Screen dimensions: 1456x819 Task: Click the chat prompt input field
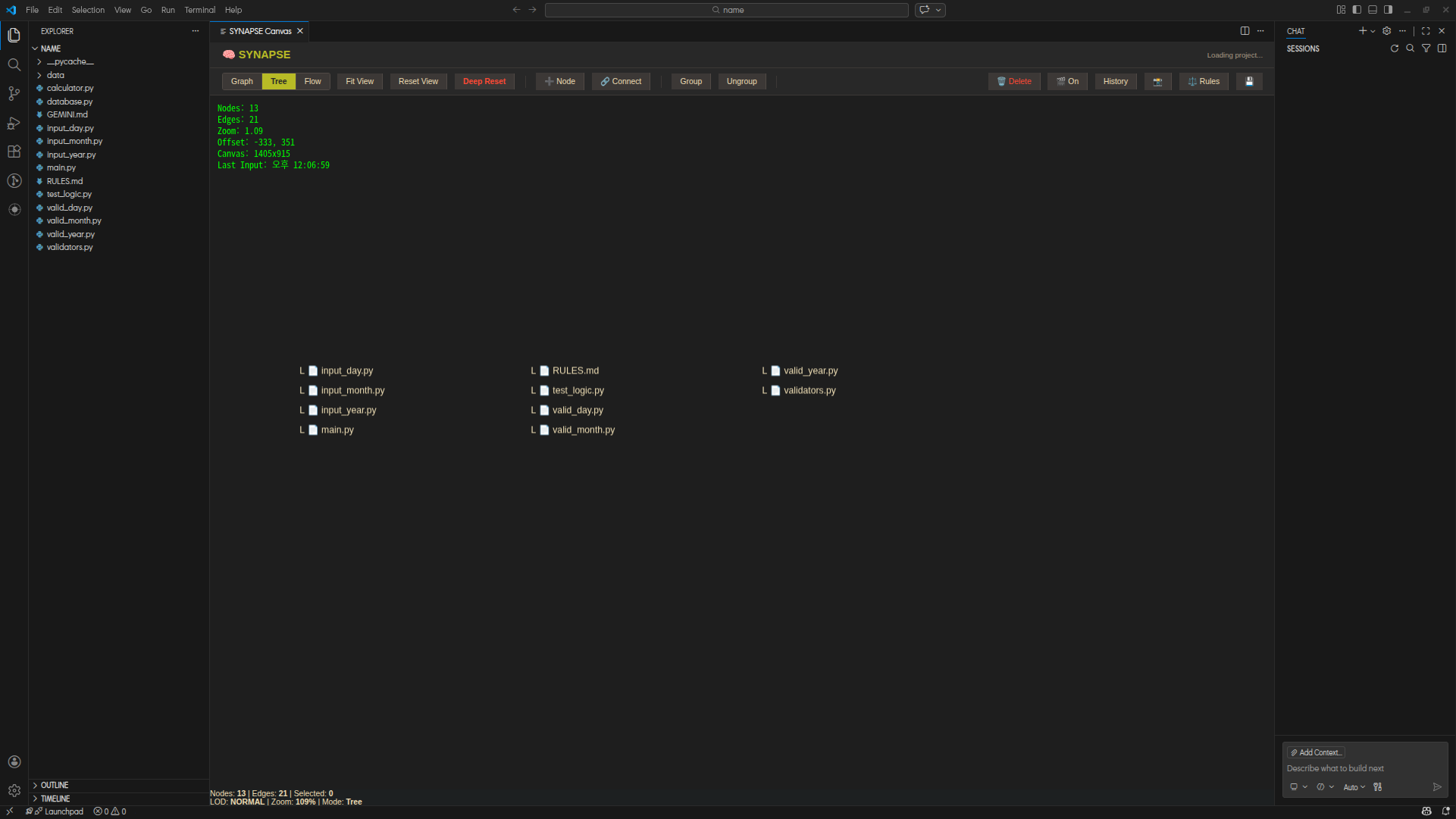1357,769
